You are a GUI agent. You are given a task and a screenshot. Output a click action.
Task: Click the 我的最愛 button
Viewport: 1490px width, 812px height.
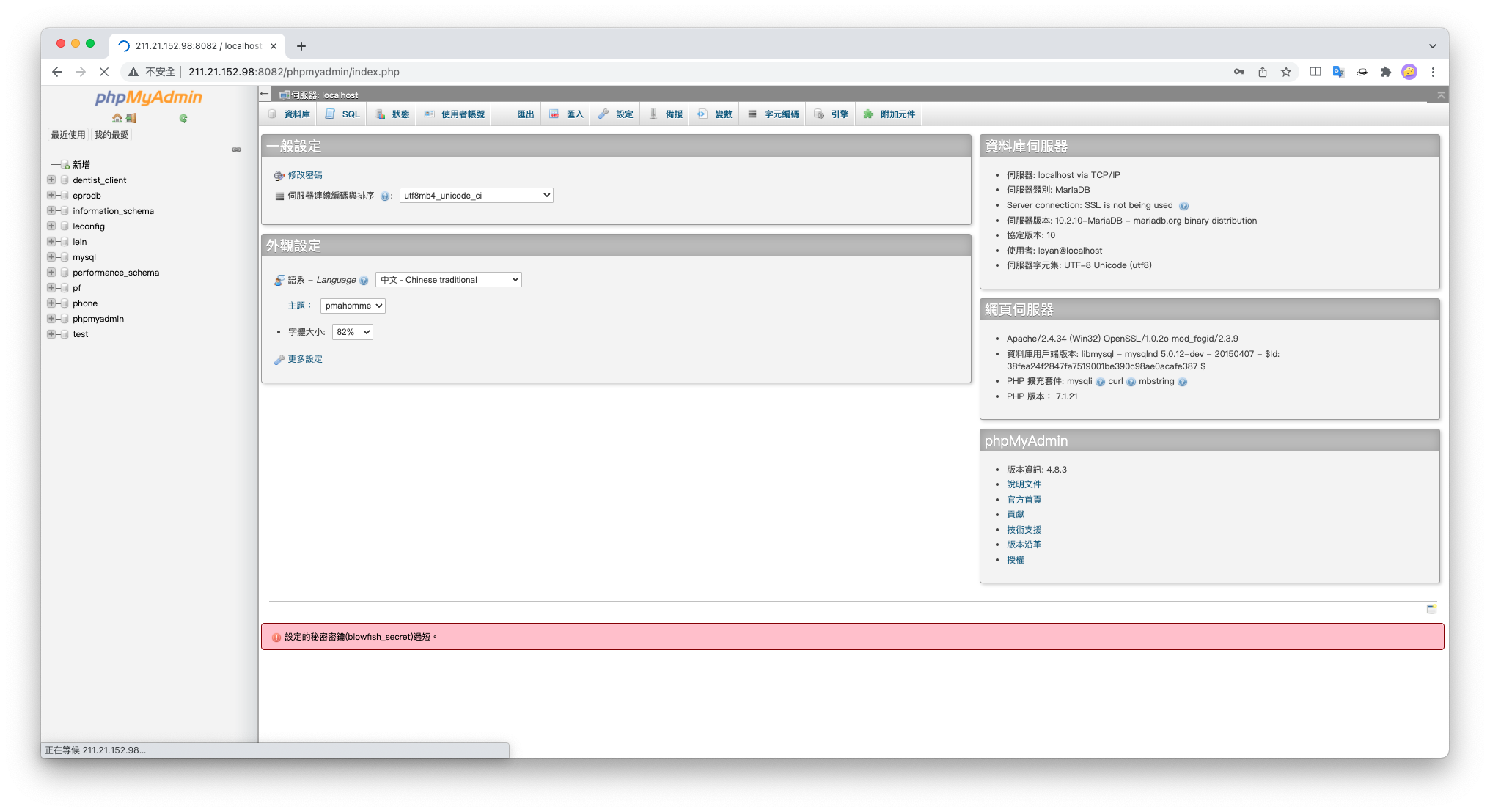pyautogui.click(x=111, y=135)
